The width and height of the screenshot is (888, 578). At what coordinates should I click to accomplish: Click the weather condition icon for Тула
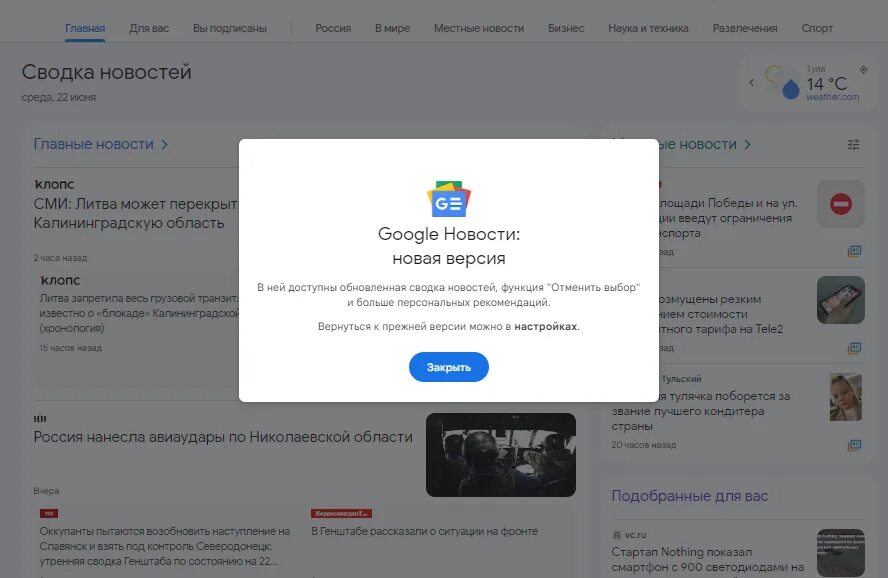(782, 83)
